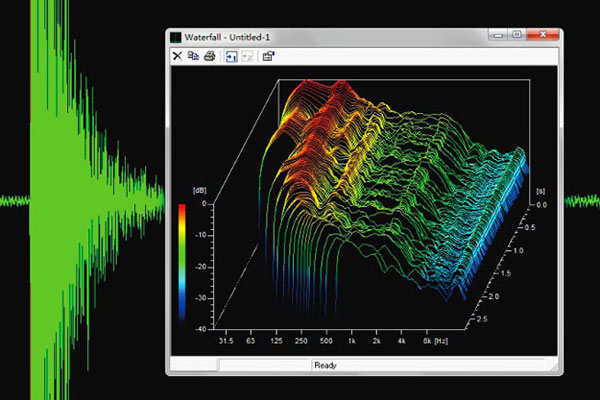The height and width of the screenshot is (400, 600).
Task: Toggle the highlighted view mode toolbar button
Action: [x=229, y=57]
